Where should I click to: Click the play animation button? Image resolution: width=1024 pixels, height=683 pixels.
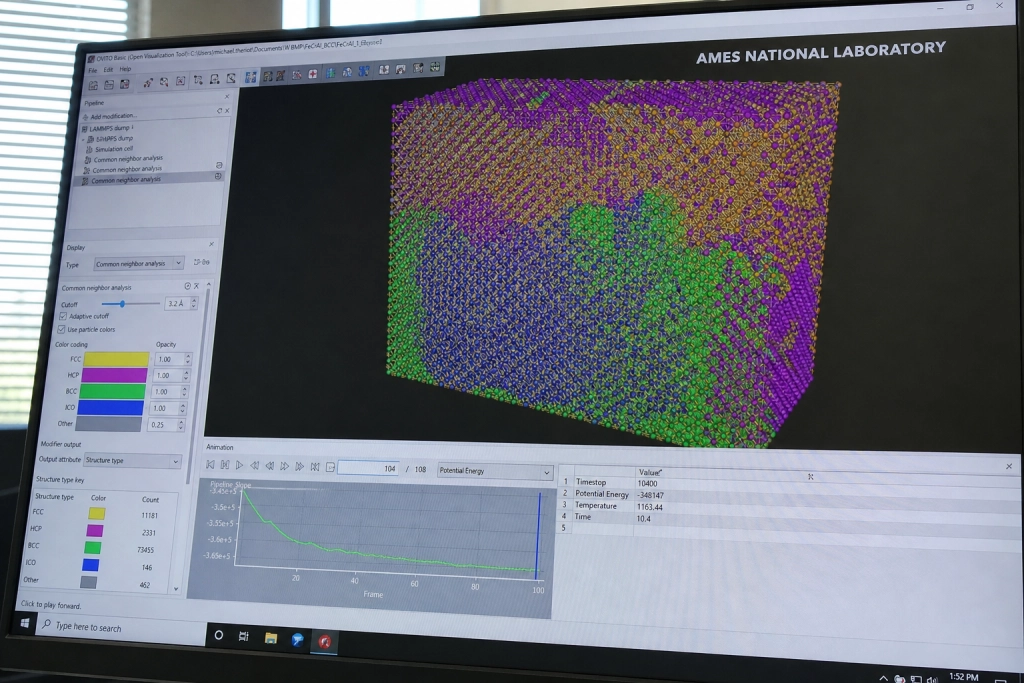pos(240,465)
